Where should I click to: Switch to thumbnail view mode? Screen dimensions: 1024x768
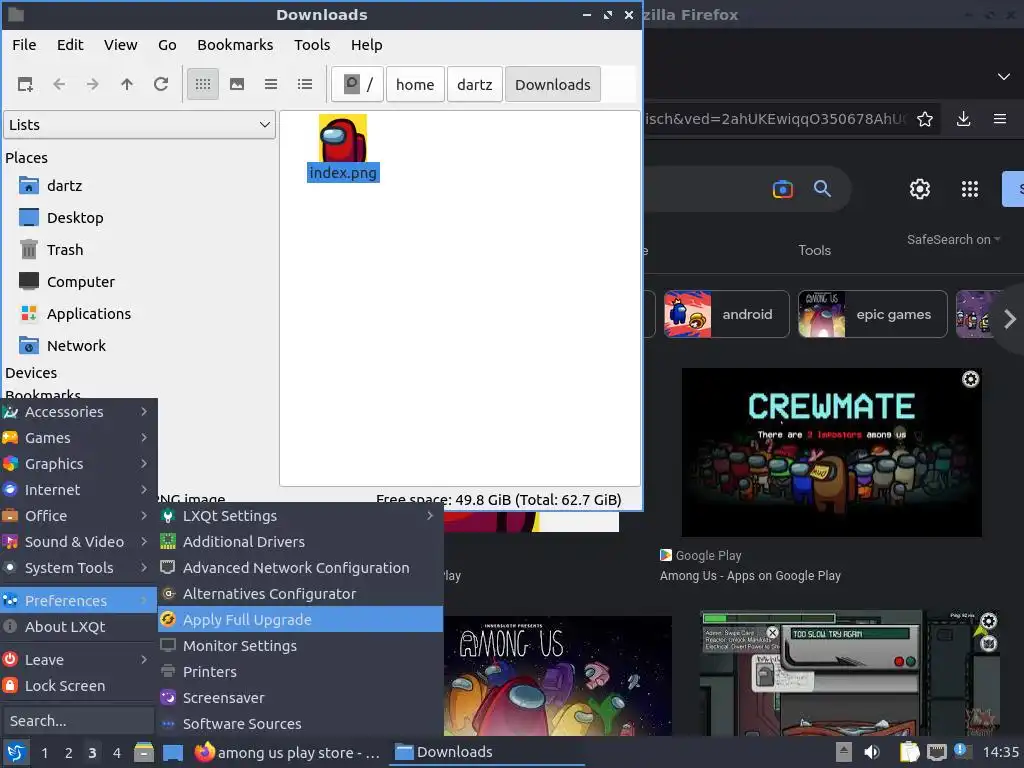pyautogui.click(x=237, y=84)
